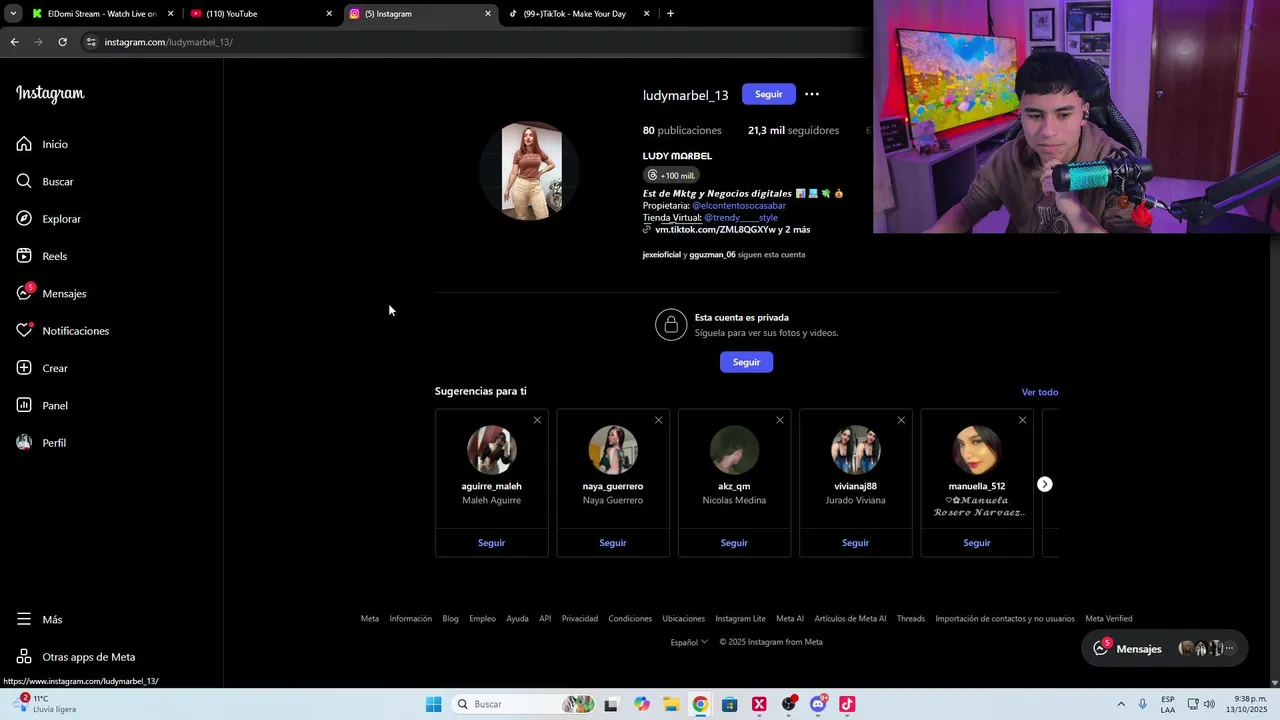The width and height of the screenshot is (1280, 720).
Task: Click 21,3 mil seguidores count
Action: click(x=793, y=130)
